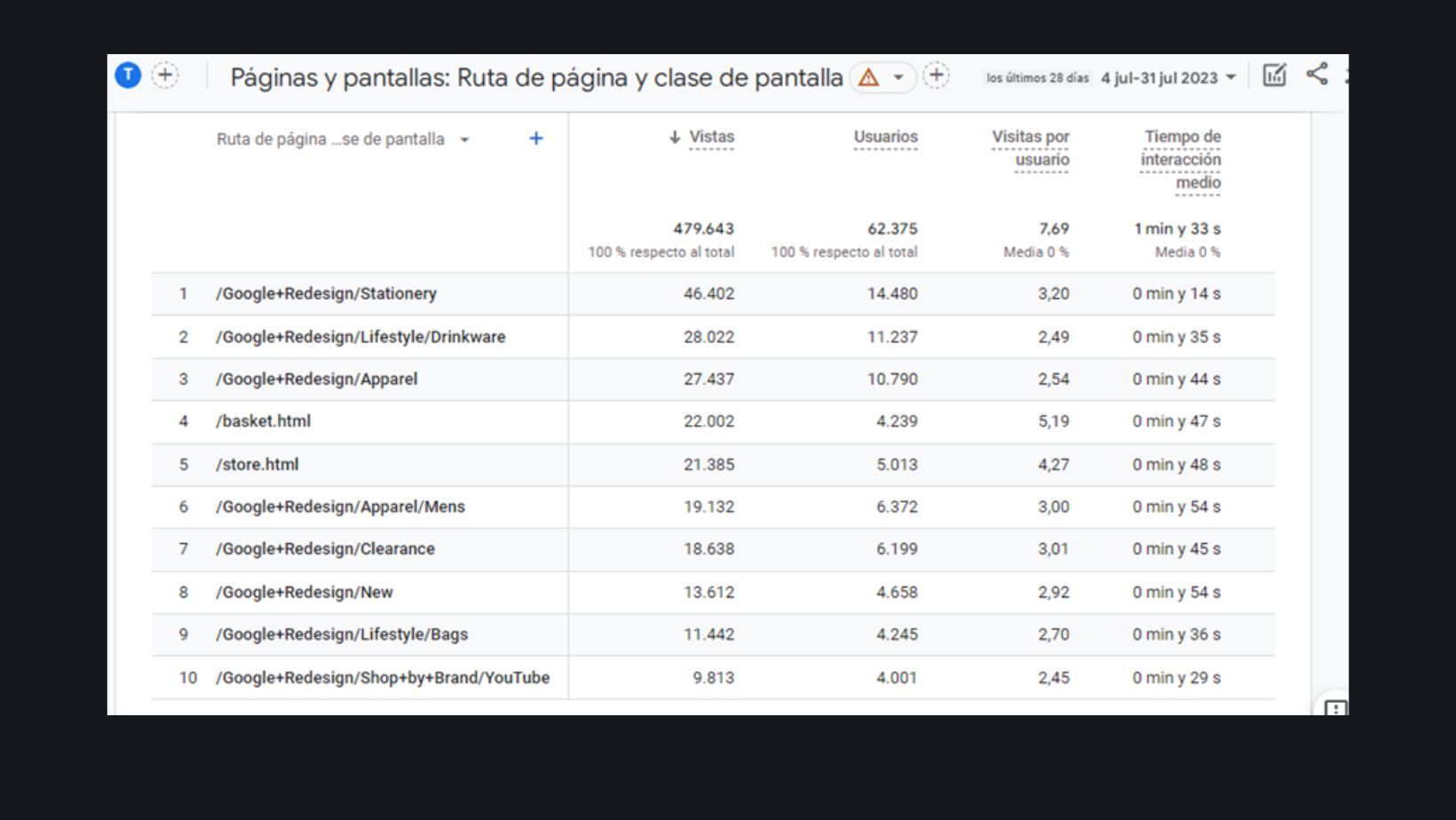Add a secondary dimension with the blue plus
The height and width of the screenshot is (820, 1456).
(x=535, y=138)
